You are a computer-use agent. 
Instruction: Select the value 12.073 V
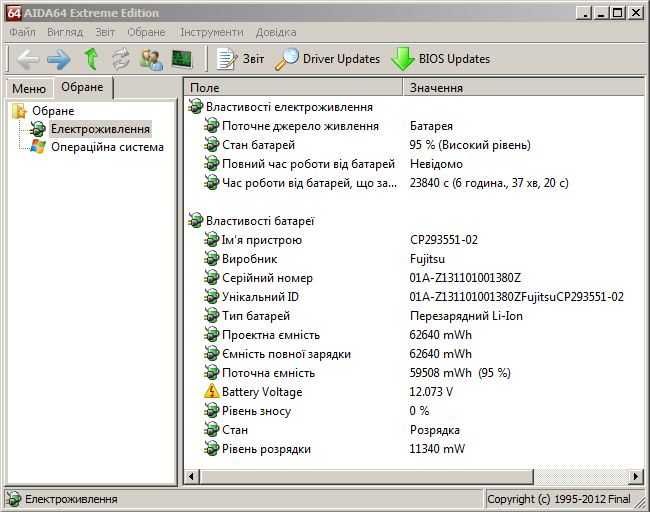(x=431, y=392)
